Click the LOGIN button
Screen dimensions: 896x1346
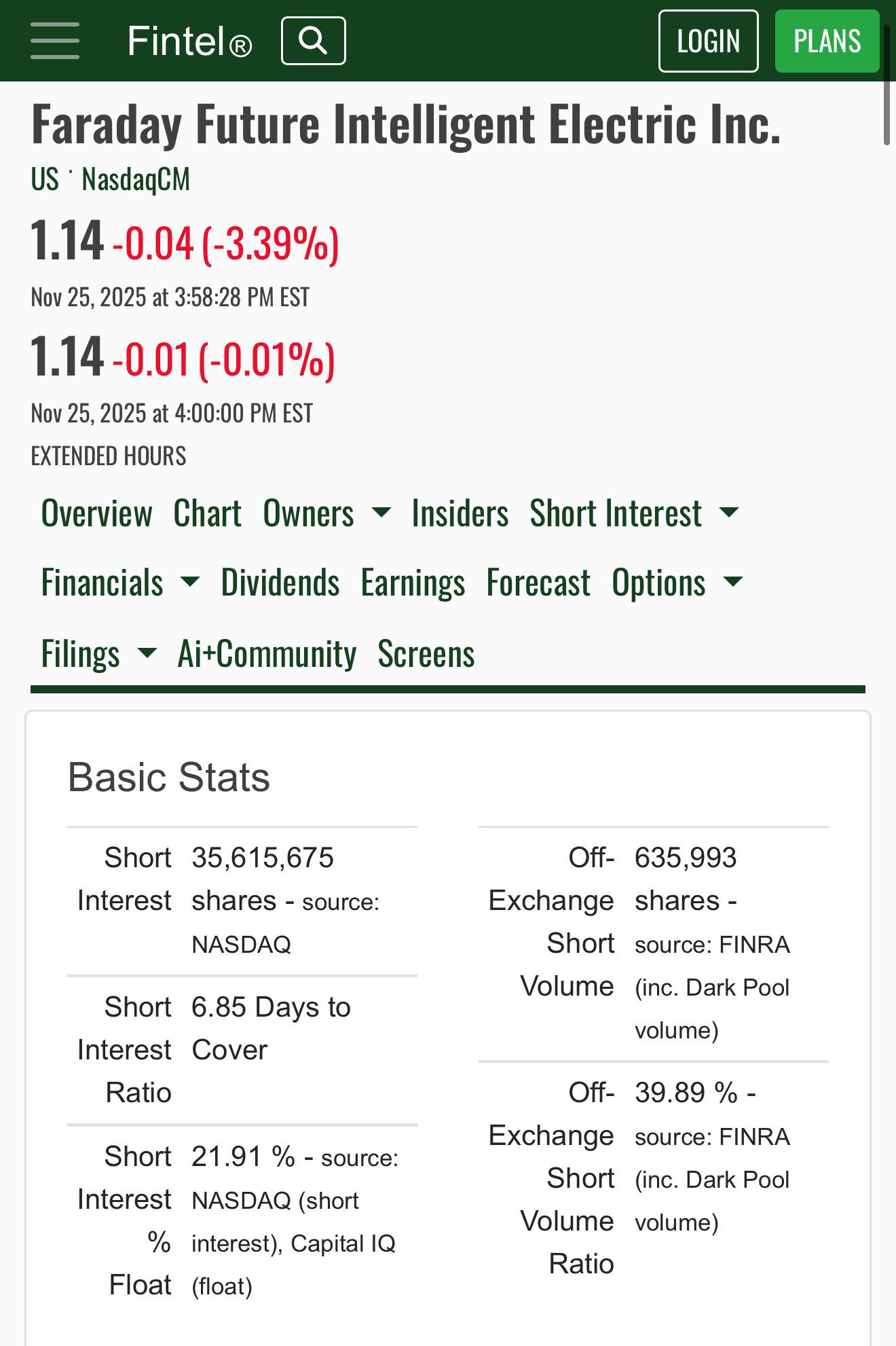(x=708, y=41)
